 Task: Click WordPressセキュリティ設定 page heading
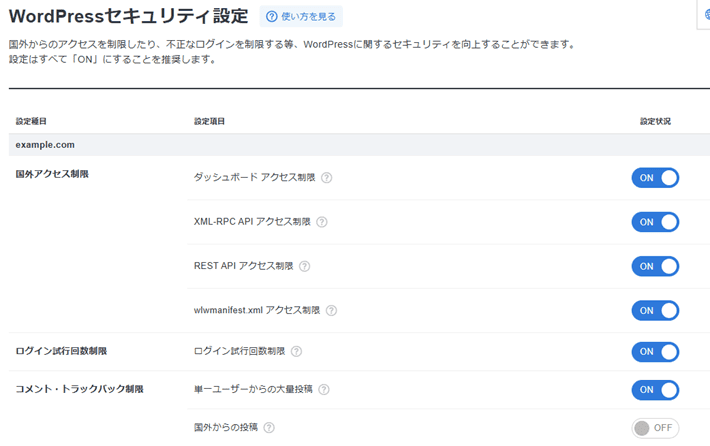pos(129,17)
